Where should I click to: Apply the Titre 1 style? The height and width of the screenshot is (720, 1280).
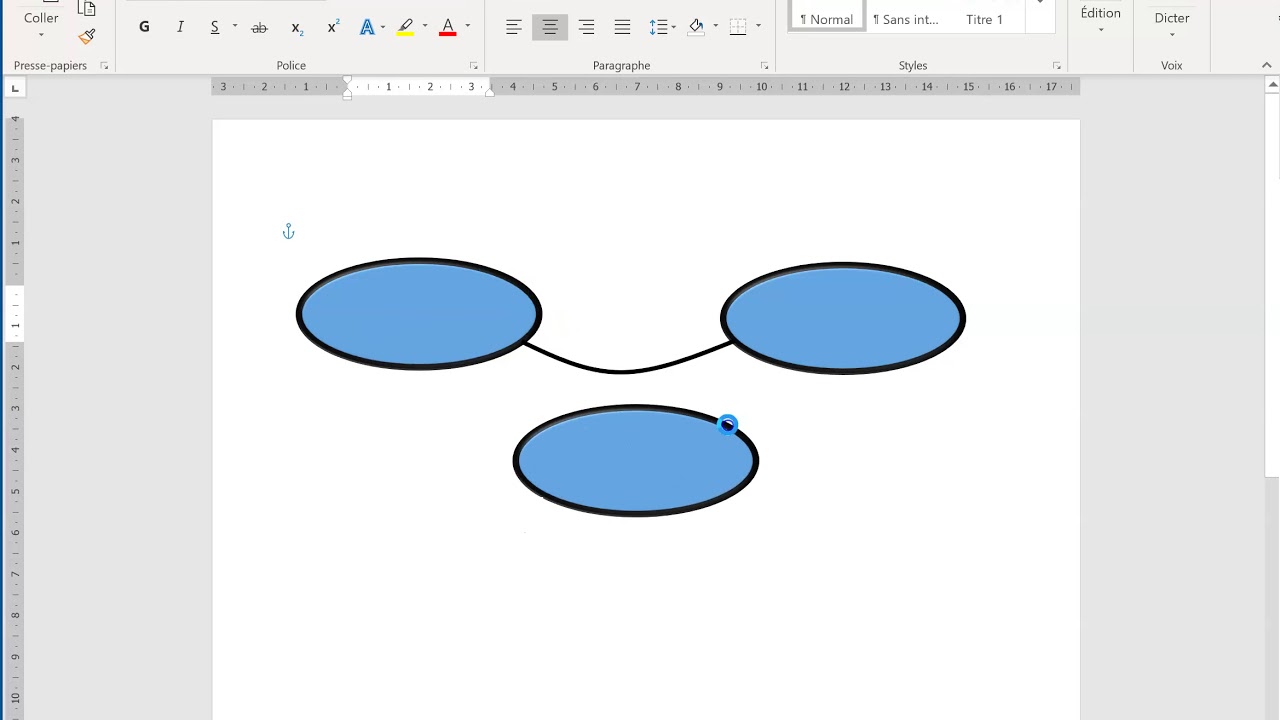(984, 19)
